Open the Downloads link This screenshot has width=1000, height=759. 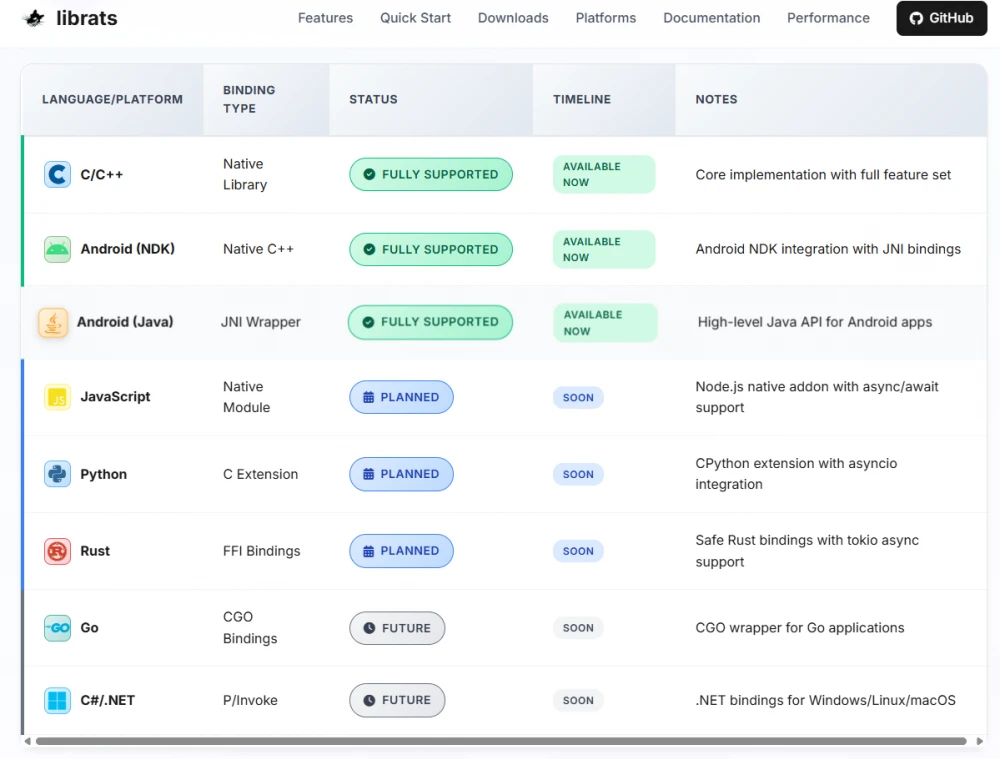pos(513,17)
